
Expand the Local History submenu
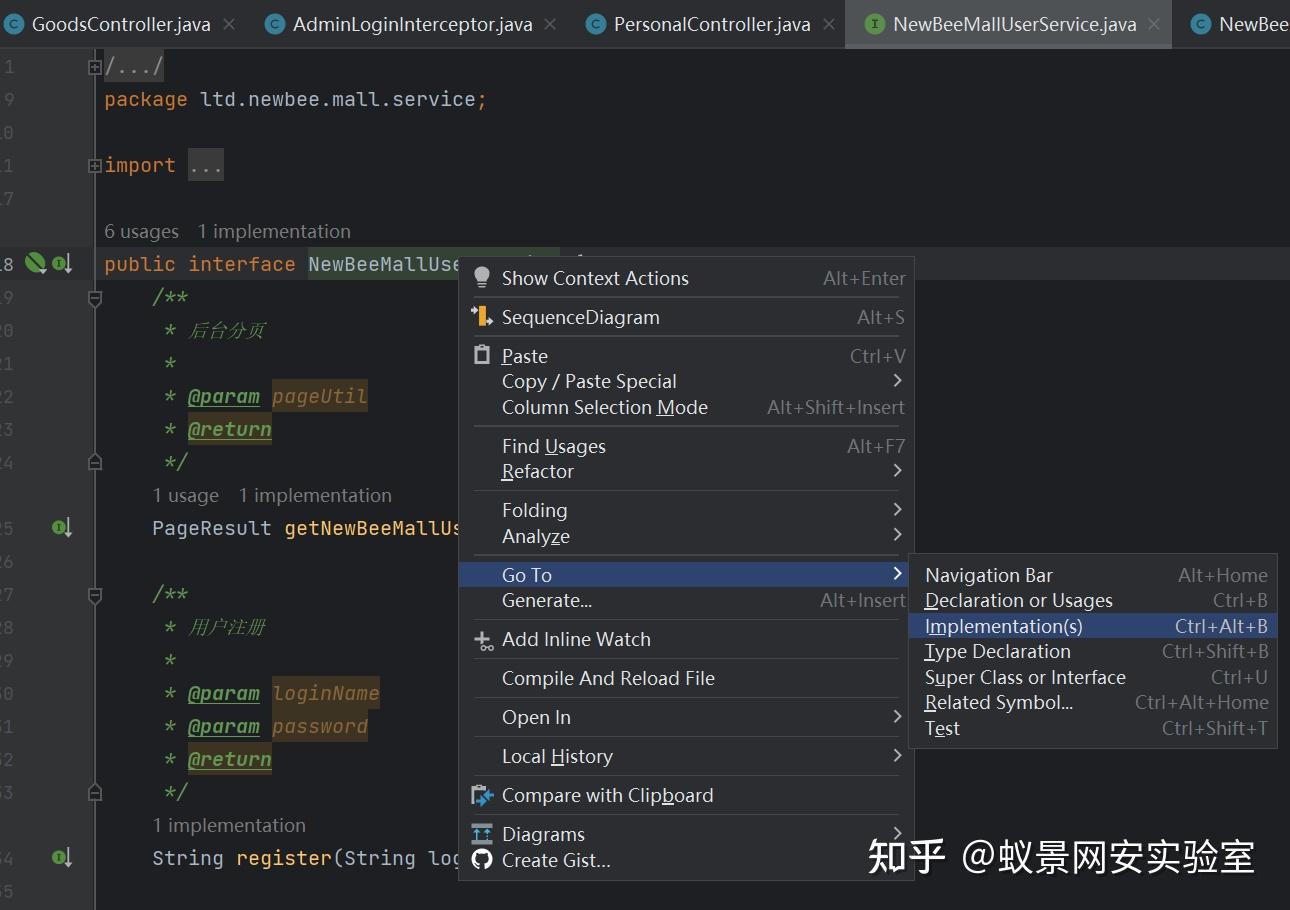(x=557, y=757)
